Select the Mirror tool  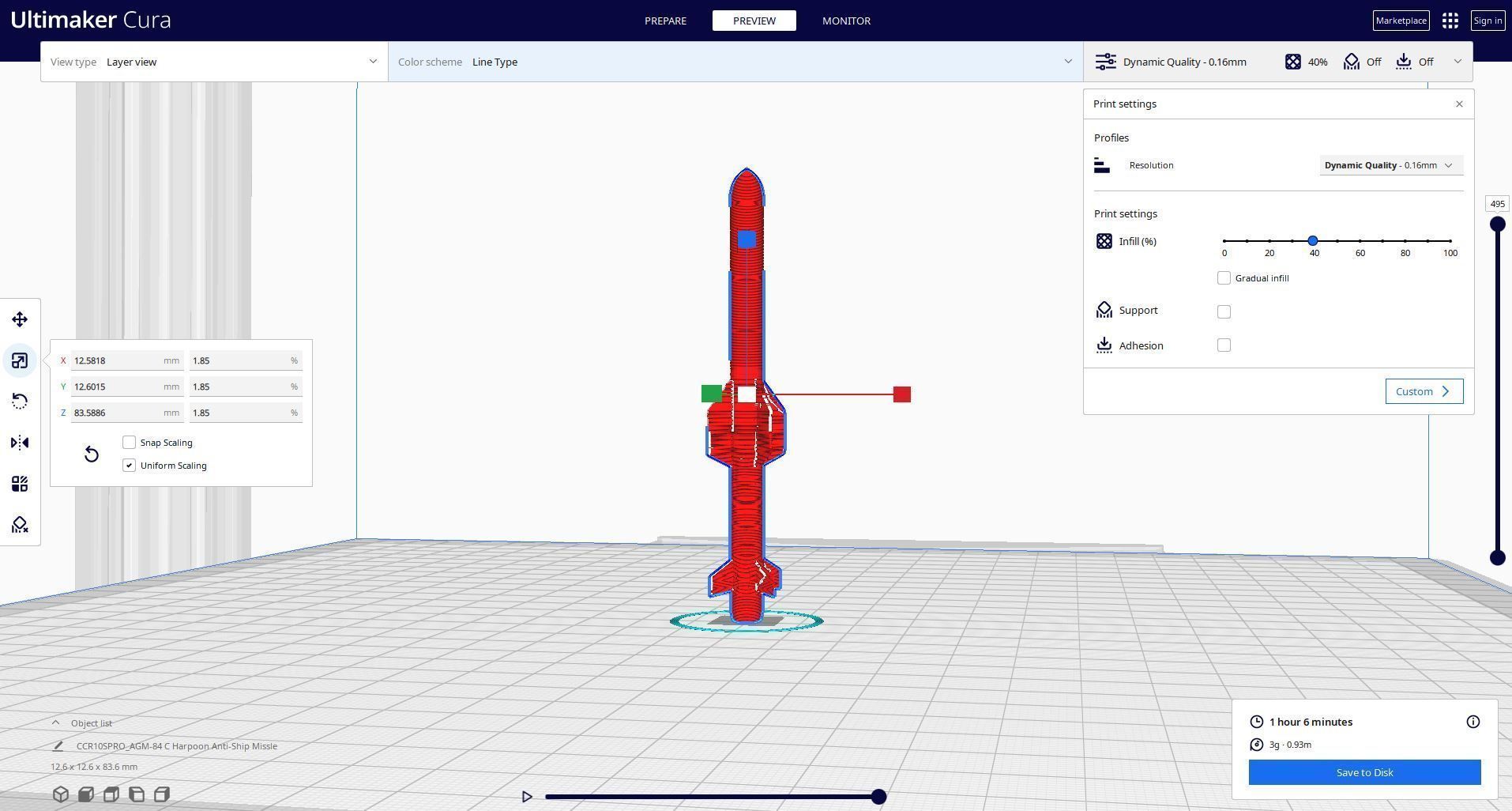click(20, 443)
